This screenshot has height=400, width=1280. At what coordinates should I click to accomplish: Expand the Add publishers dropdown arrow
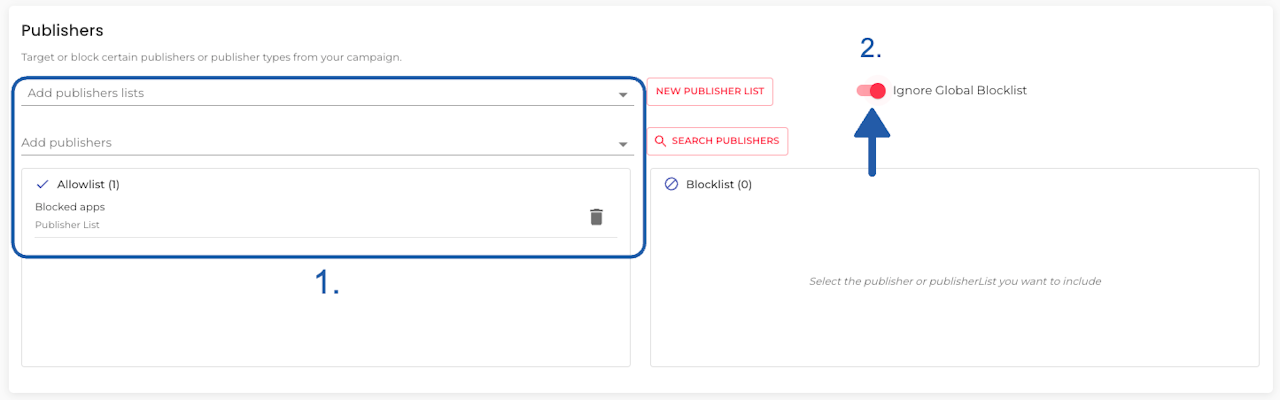click(x=625, y=144)
